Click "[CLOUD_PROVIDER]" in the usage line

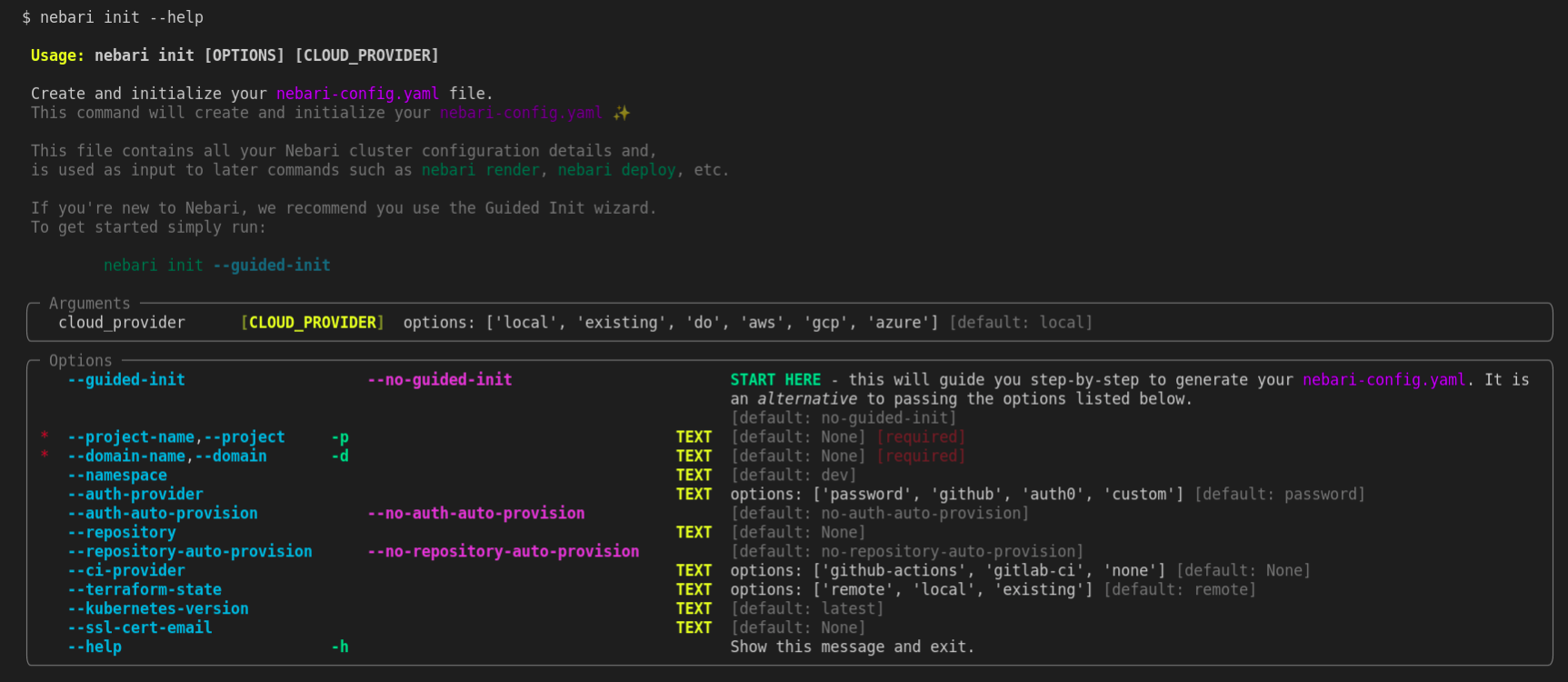(367, 55)
